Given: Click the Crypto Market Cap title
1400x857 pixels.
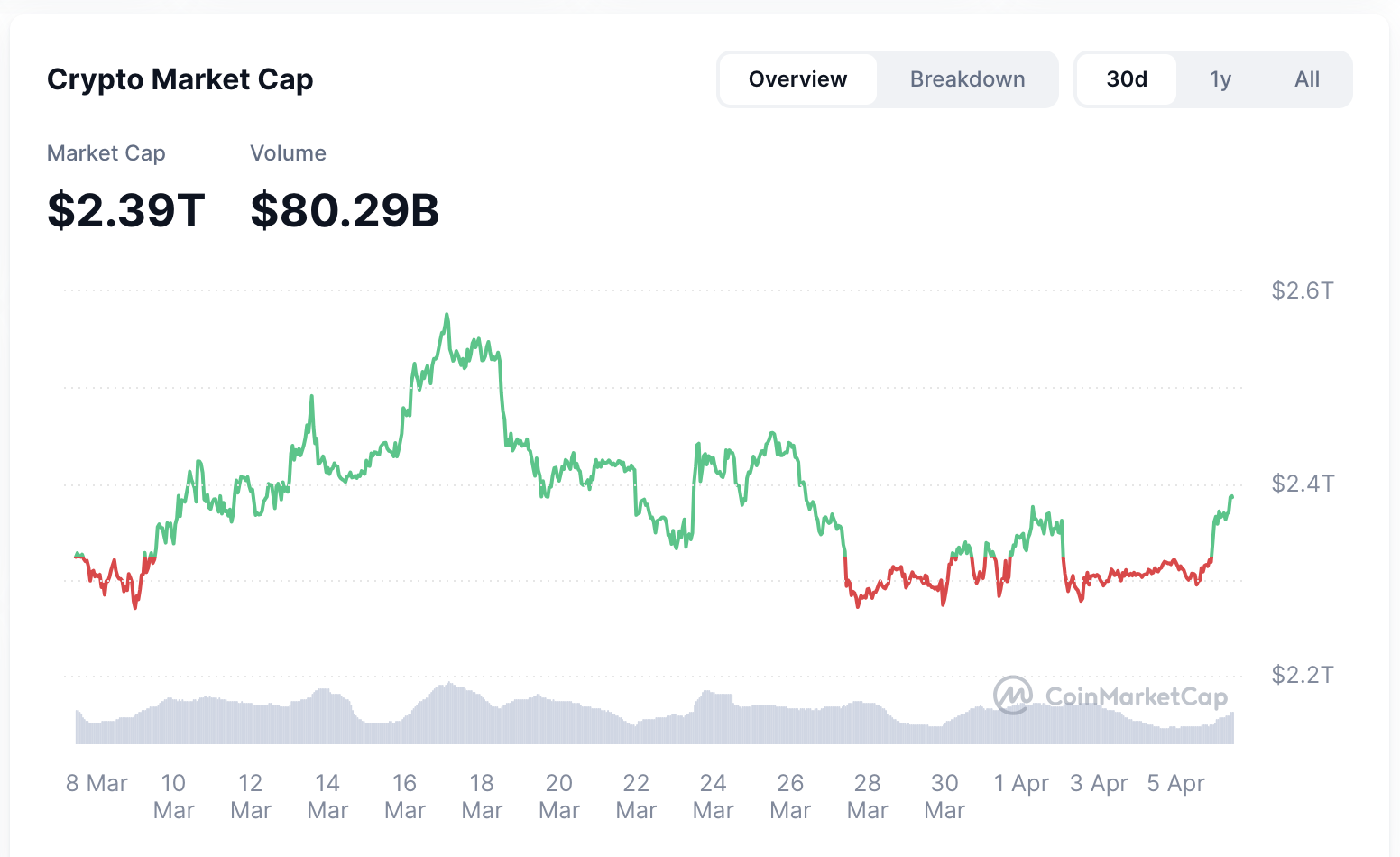Looking at the screenshot, I should pos(180,79).
